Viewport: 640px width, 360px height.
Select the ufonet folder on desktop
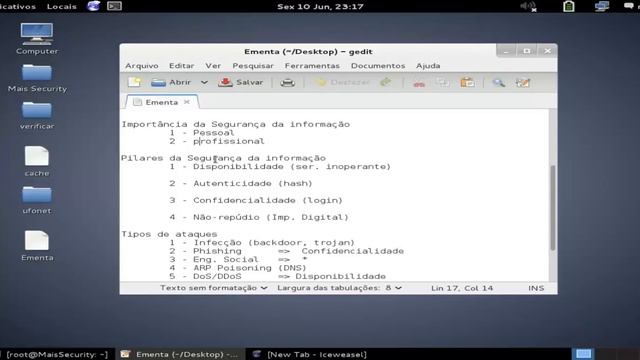(x=37, y=200)
